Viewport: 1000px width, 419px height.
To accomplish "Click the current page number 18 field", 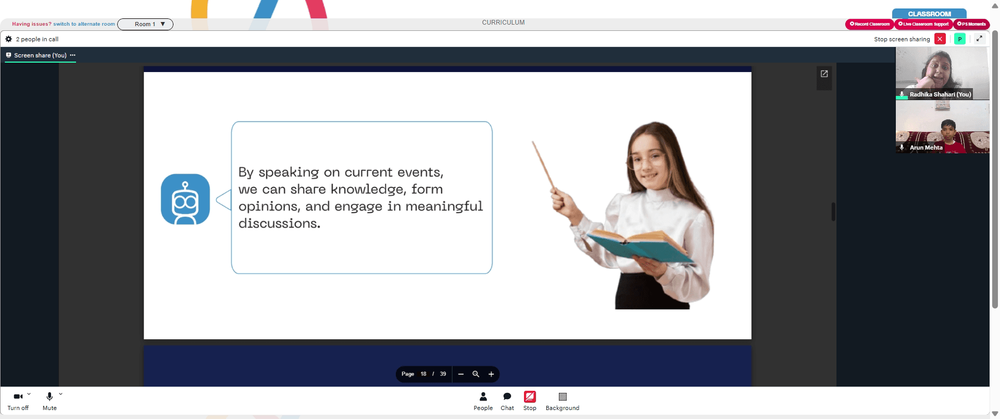I will (423, 374).
